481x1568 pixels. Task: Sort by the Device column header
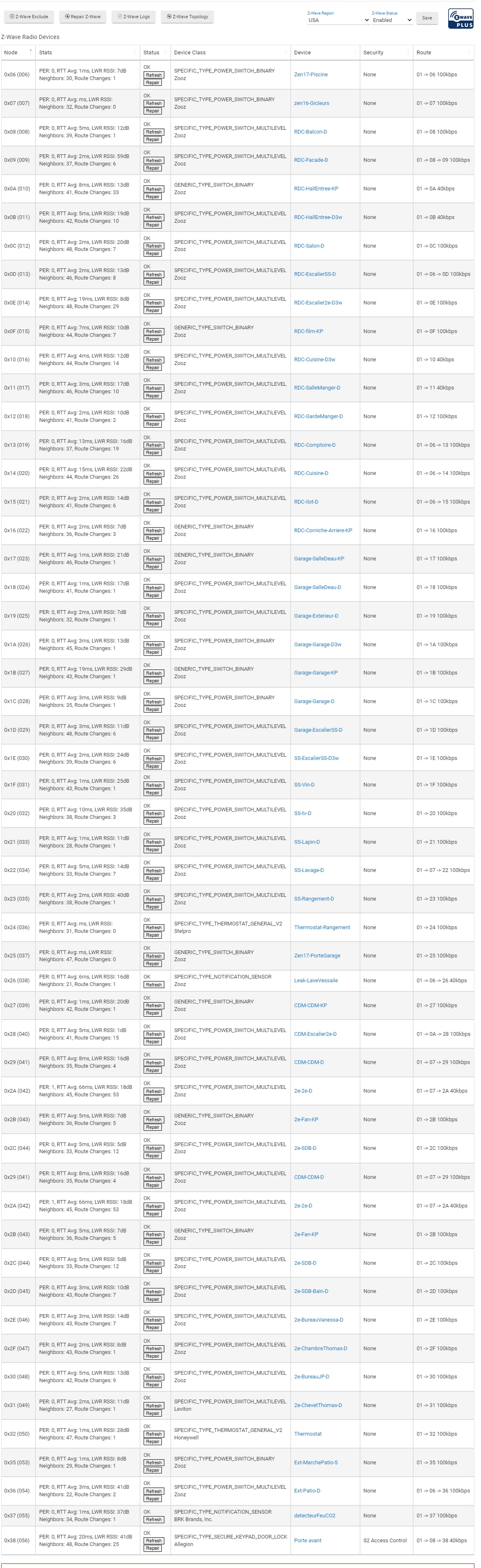tap(325, 52)
